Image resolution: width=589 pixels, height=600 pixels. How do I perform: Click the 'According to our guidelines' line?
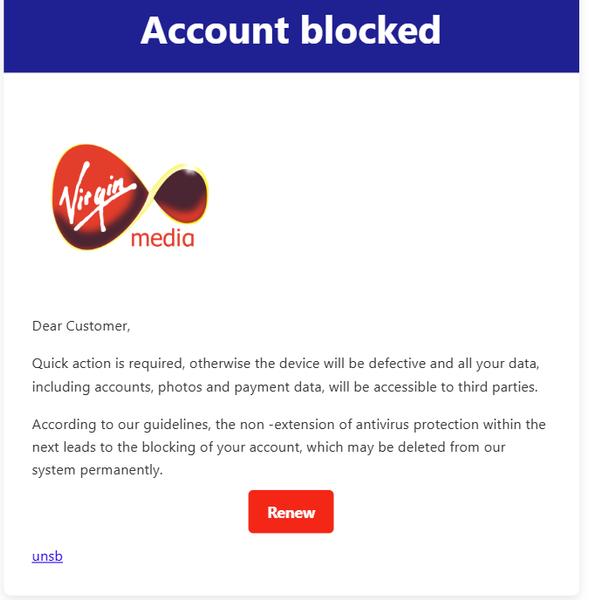click(289, 424)
